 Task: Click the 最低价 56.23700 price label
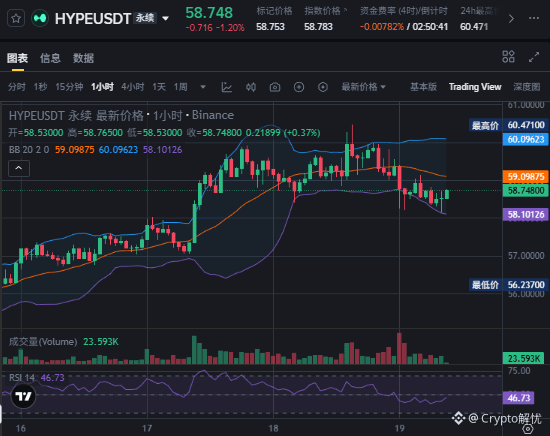point(508,285)
